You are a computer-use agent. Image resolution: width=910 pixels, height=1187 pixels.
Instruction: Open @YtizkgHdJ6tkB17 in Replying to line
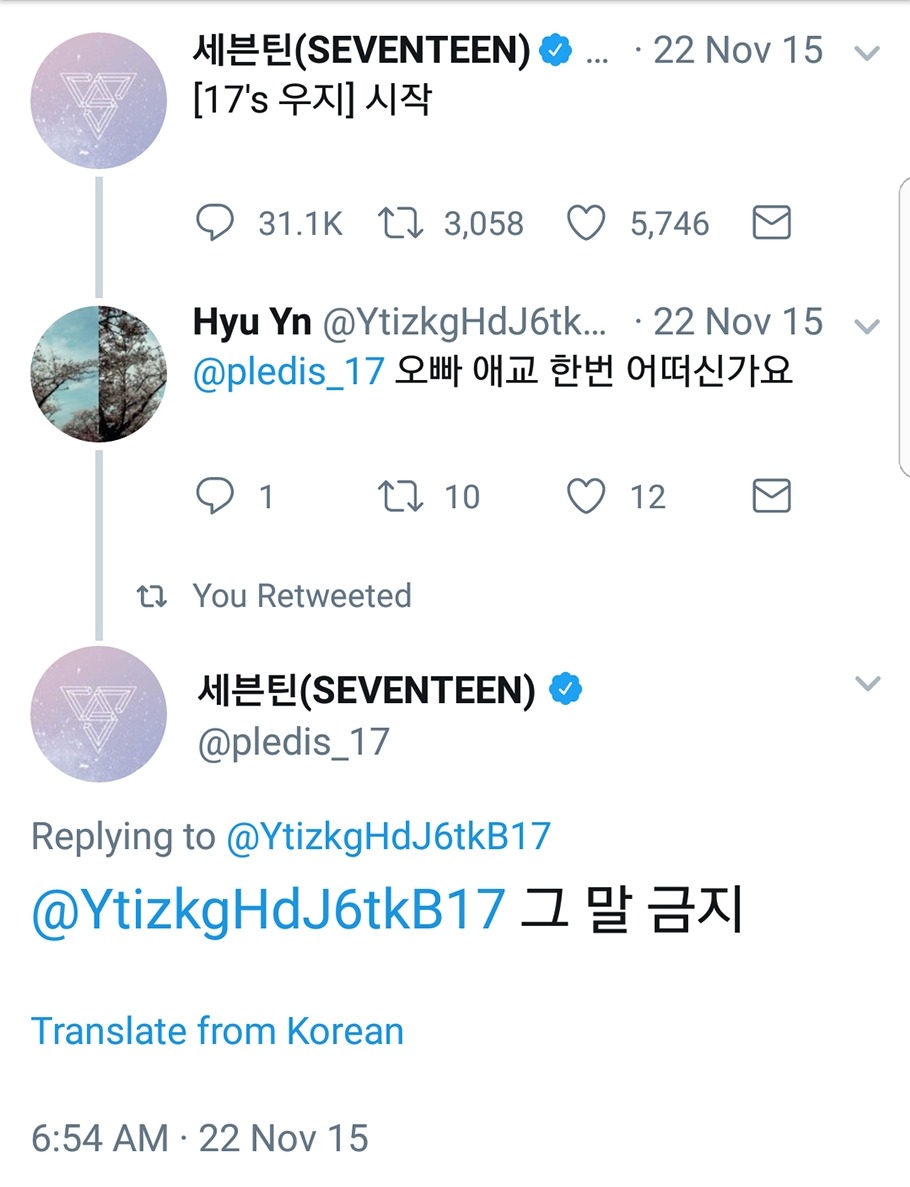point(388,837)
